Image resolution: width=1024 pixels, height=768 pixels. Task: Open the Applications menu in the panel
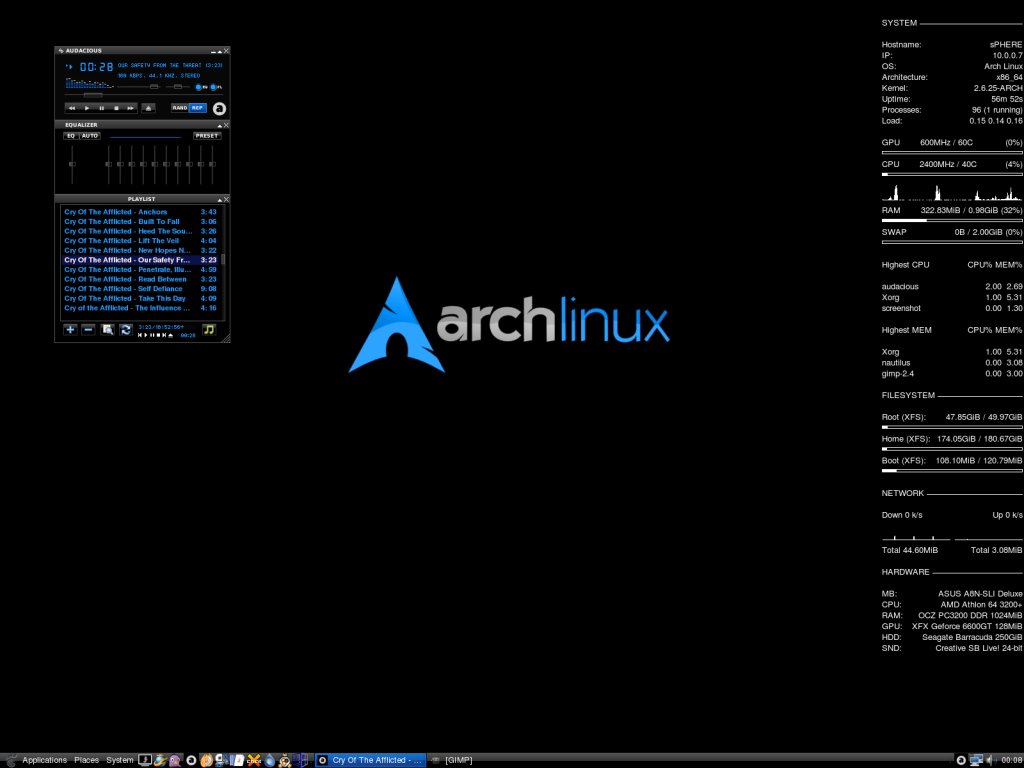44,760
